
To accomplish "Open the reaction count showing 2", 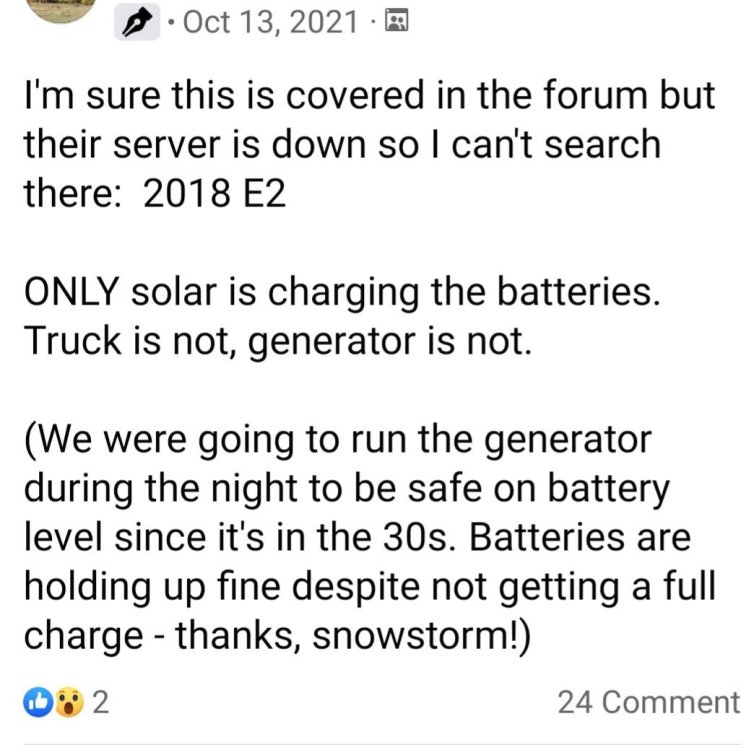I will pos(99,703).
